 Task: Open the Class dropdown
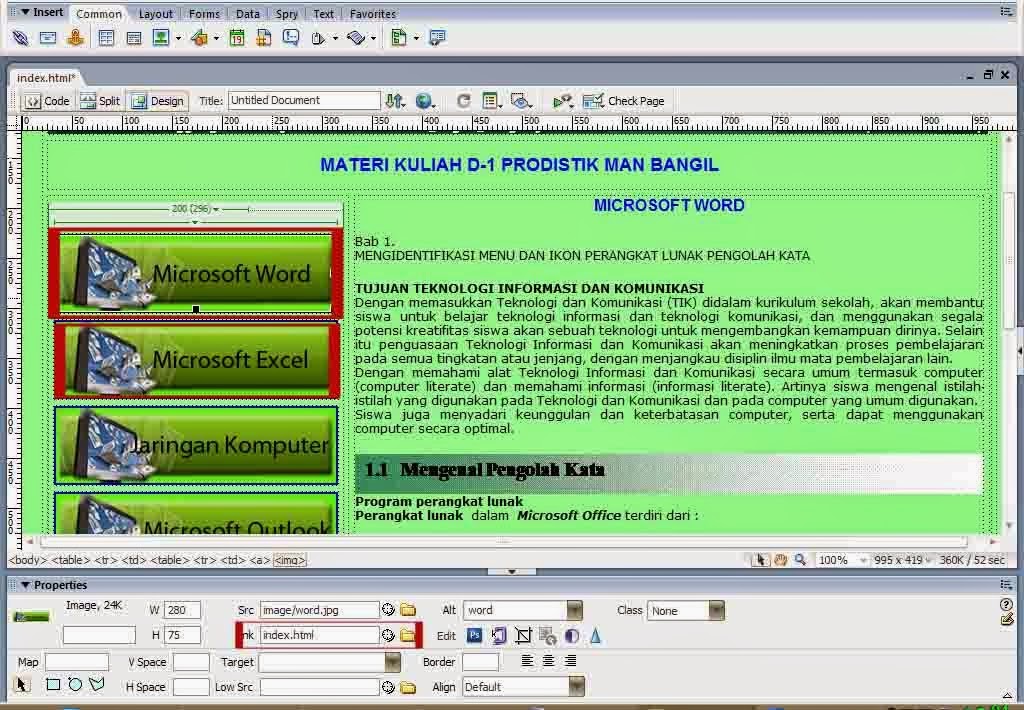(716, 611)
